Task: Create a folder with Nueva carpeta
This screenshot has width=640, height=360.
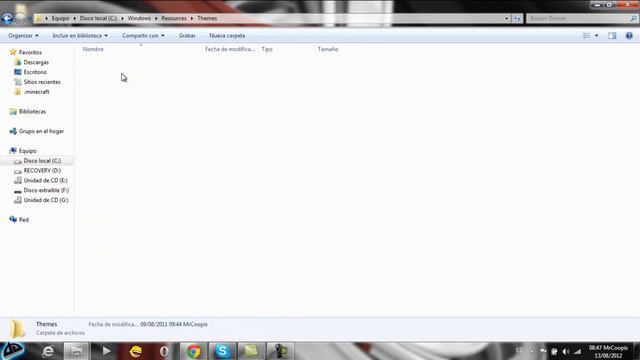Action: coord(227,36)
